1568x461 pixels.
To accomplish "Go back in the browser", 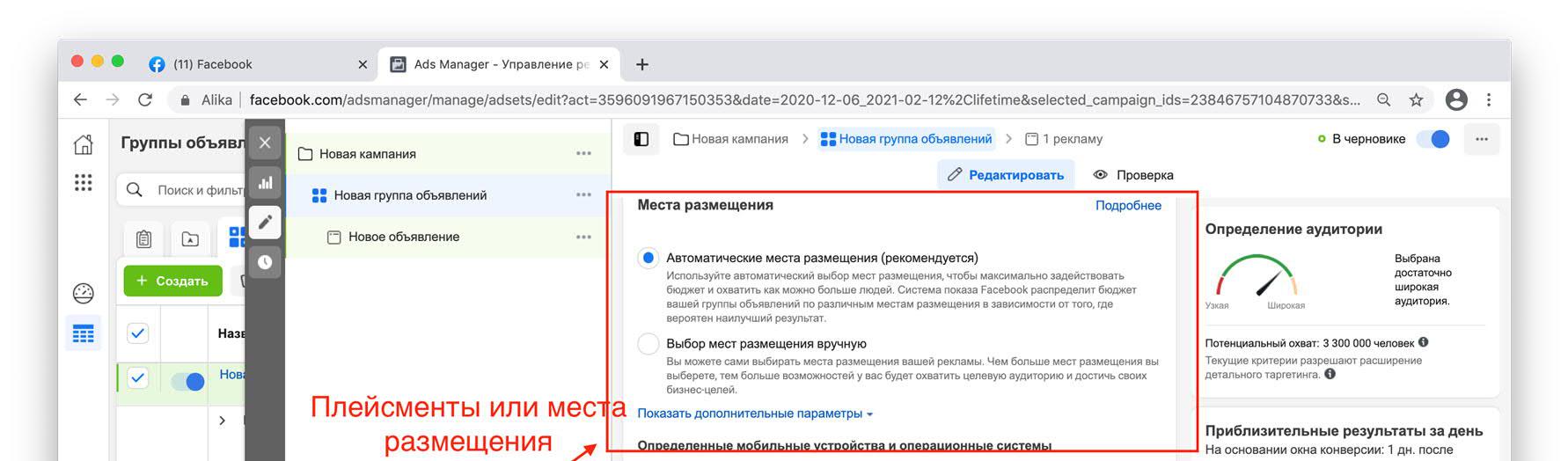I will [80, 100].
